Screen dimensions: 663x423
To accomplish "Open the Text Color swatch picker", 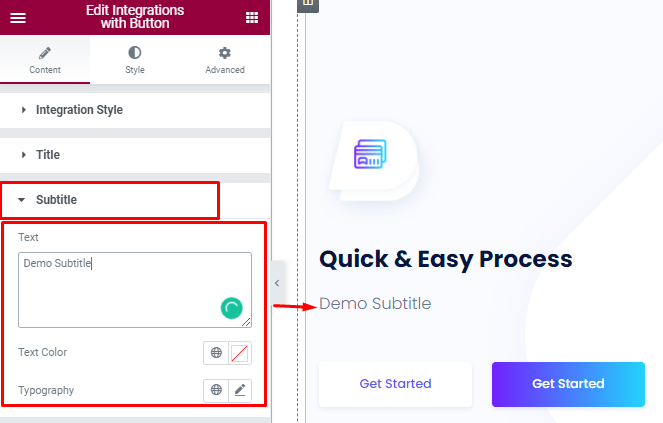I will (x=240, y=353).
